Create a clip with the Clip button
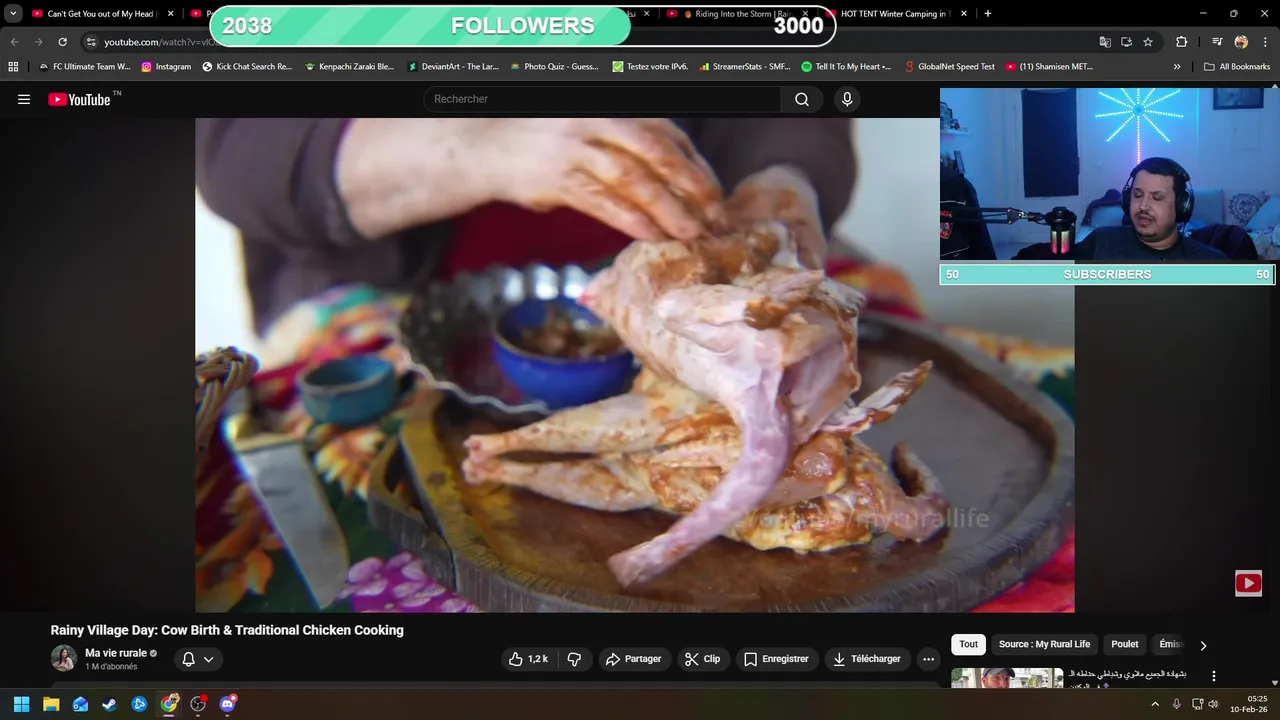The width and height of the screenshot is (1280, 720). click(702, 659)
